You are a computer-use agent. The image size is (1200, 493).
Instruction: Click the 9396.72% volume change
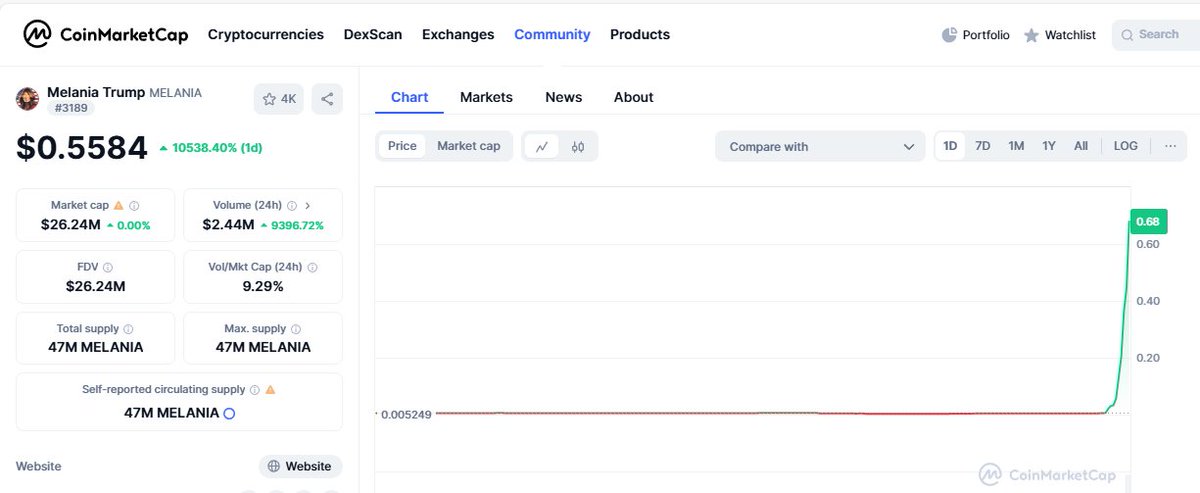(x=292, y=225)
